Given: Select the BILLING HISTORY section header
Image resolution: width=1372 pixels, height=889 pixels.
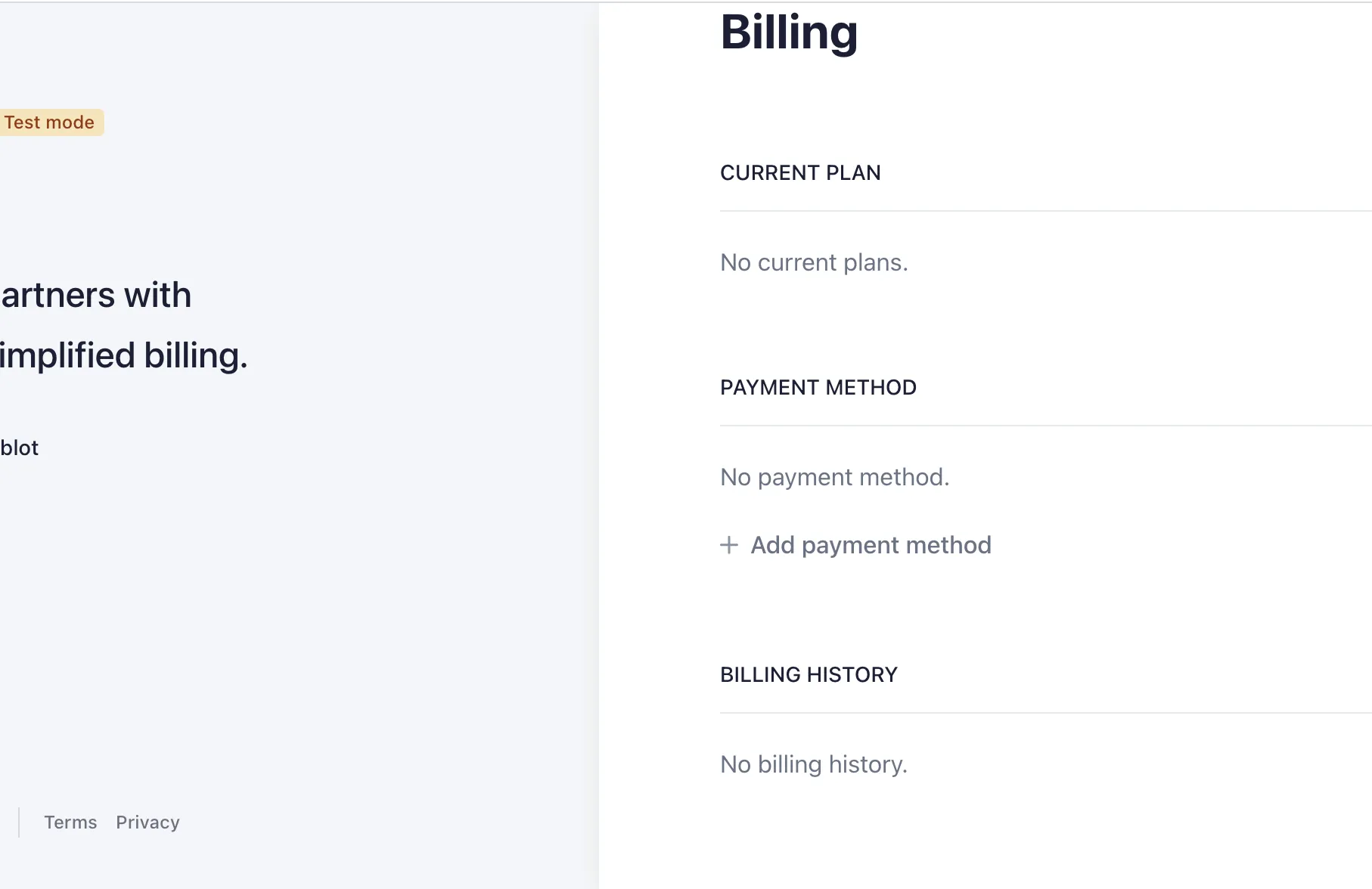Looking at the screenshot, I should pos(809,675).
